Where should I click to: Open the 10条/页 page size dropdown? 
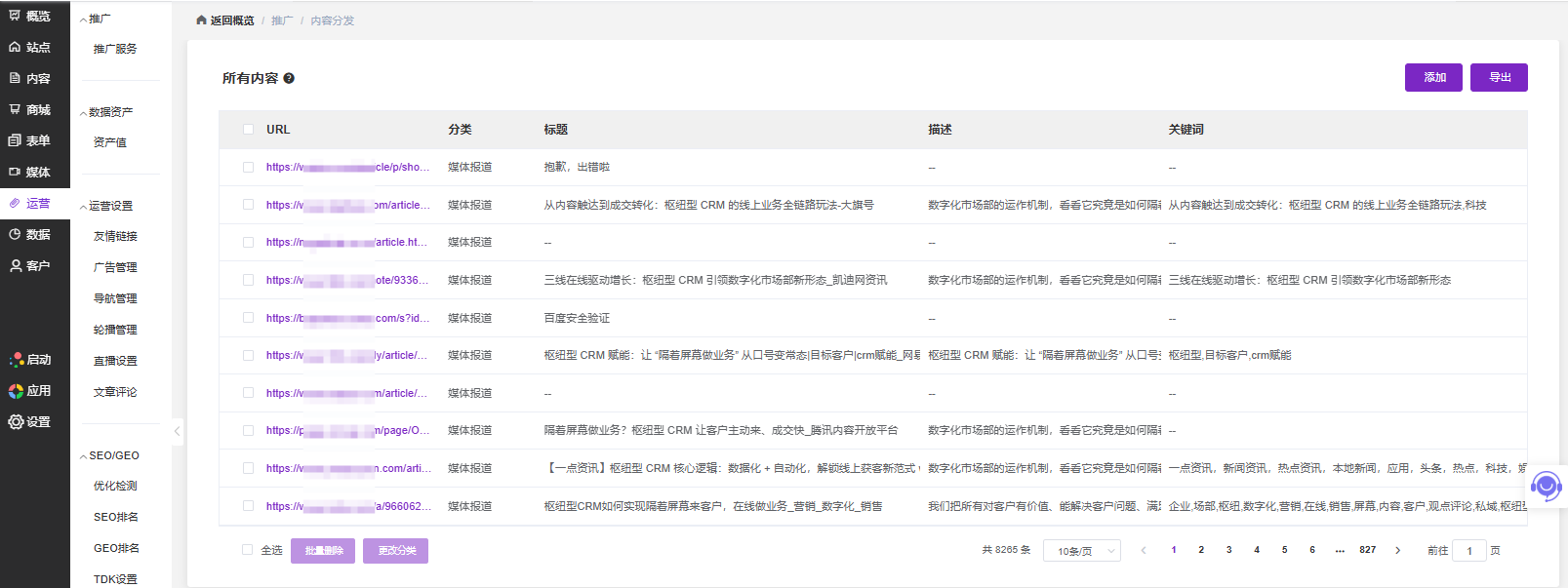1087,551
